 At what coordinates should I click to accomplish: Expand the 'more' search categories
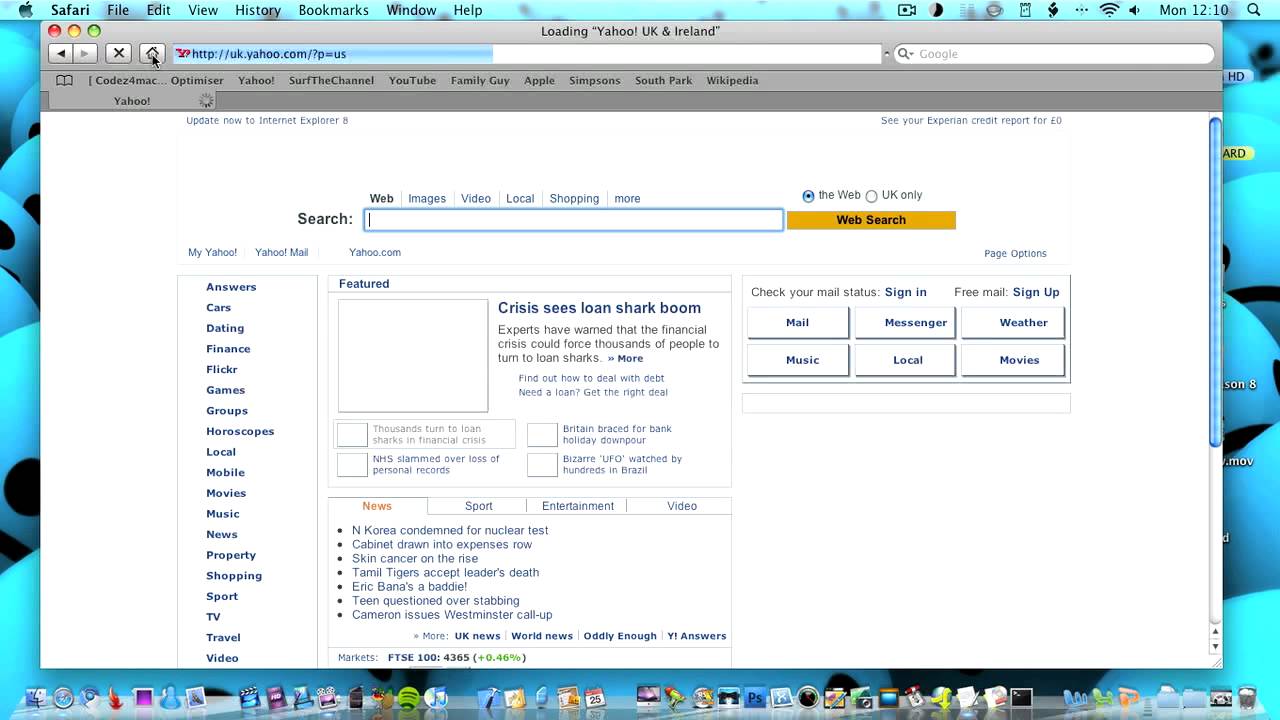coord(627,199)
